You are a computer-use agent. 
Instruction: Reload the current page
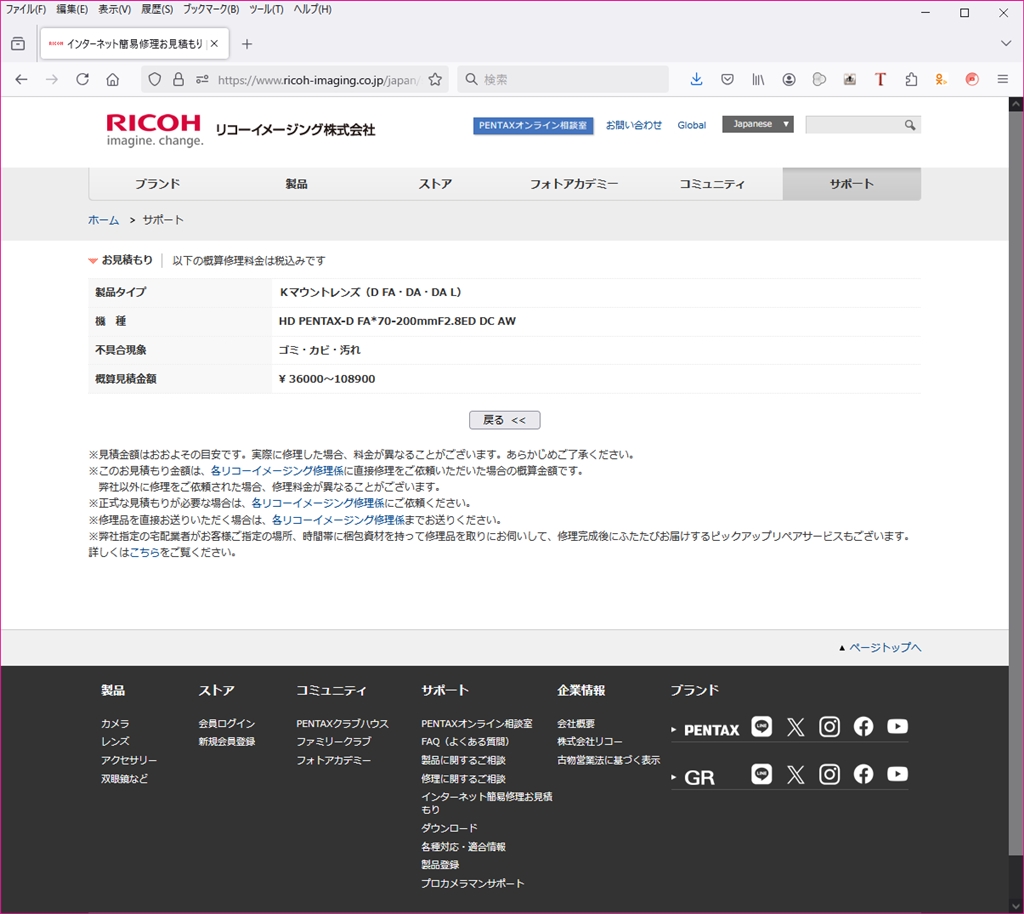point(82,80)
